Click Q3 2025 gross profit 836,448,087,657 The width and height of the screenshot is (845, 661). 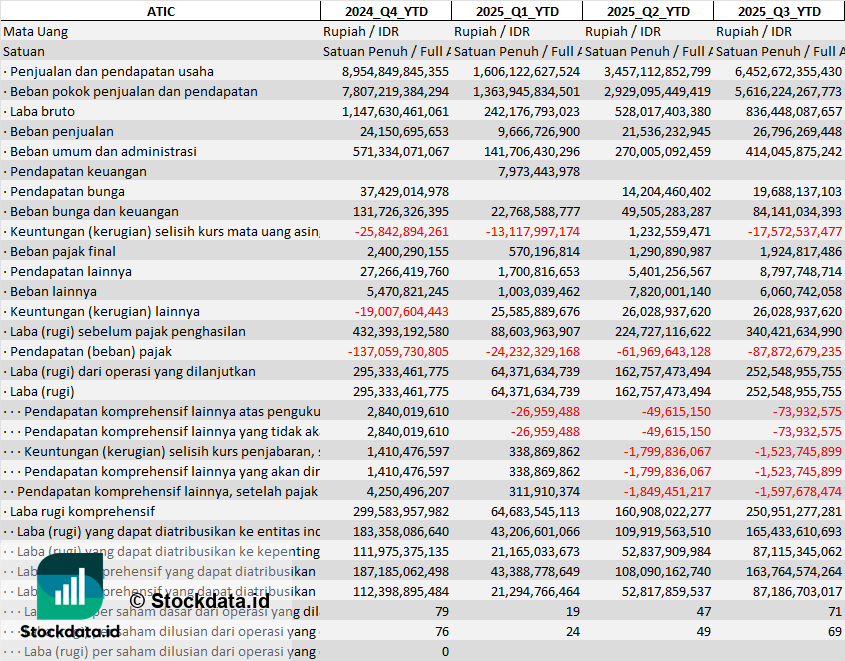(788, 111)
